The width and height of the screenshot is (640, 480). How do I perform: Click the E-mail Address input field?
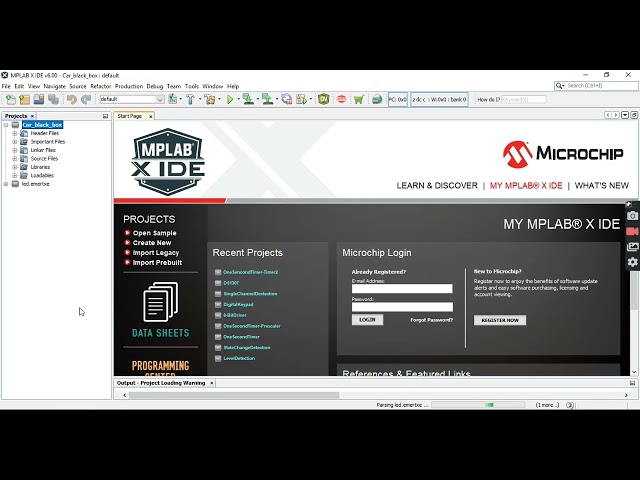pyautogui.click(x=402, y=289)
